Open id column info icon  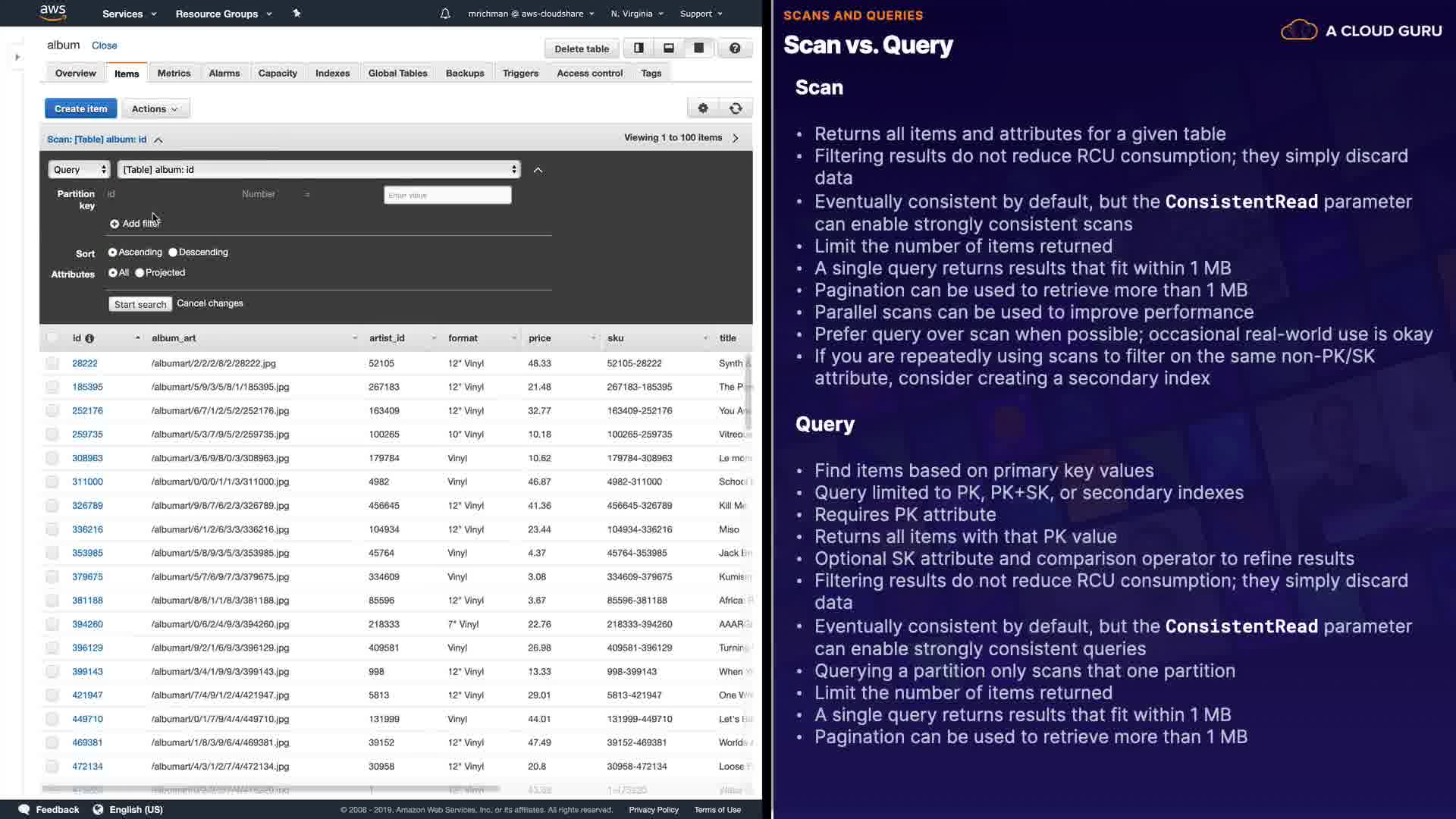point(89,338)
